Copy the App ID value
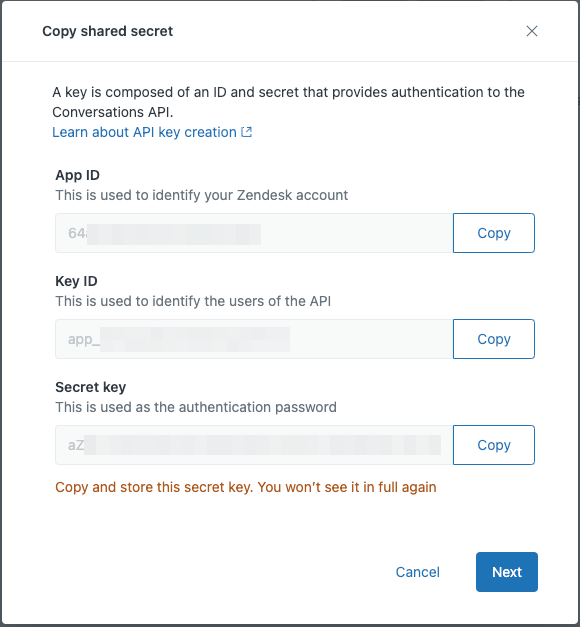580x627 pixels. 494,233
